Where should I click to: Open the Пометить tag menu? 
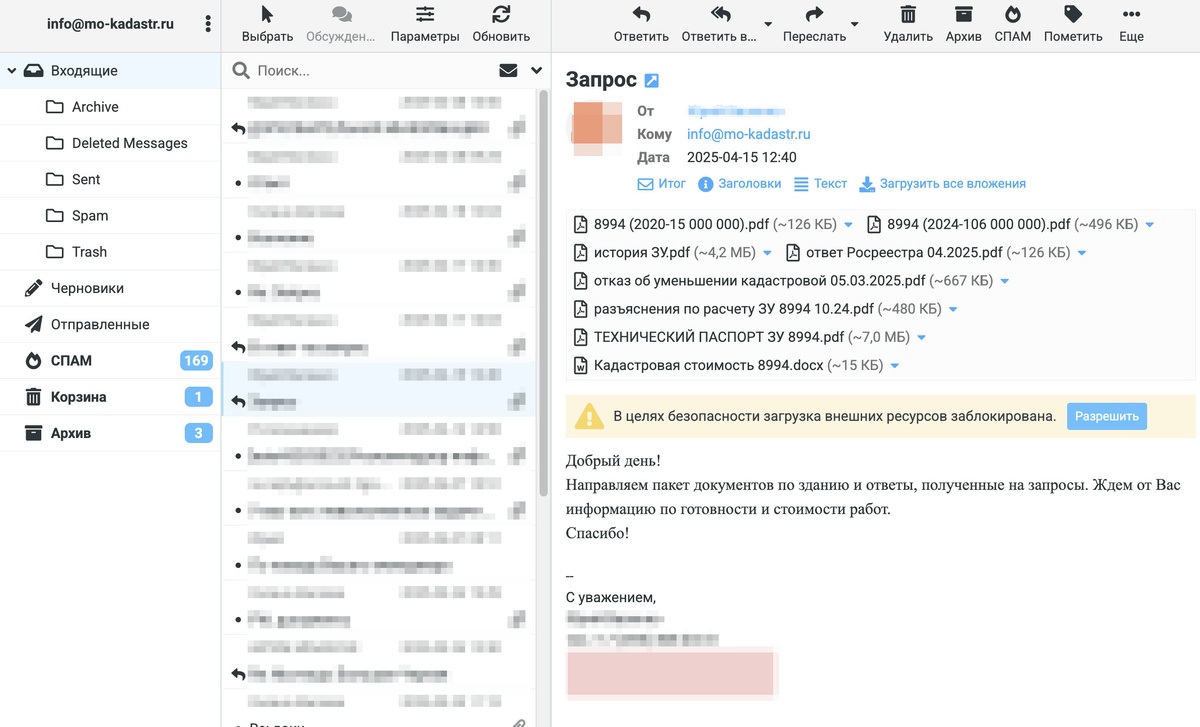click(1073, 25)
